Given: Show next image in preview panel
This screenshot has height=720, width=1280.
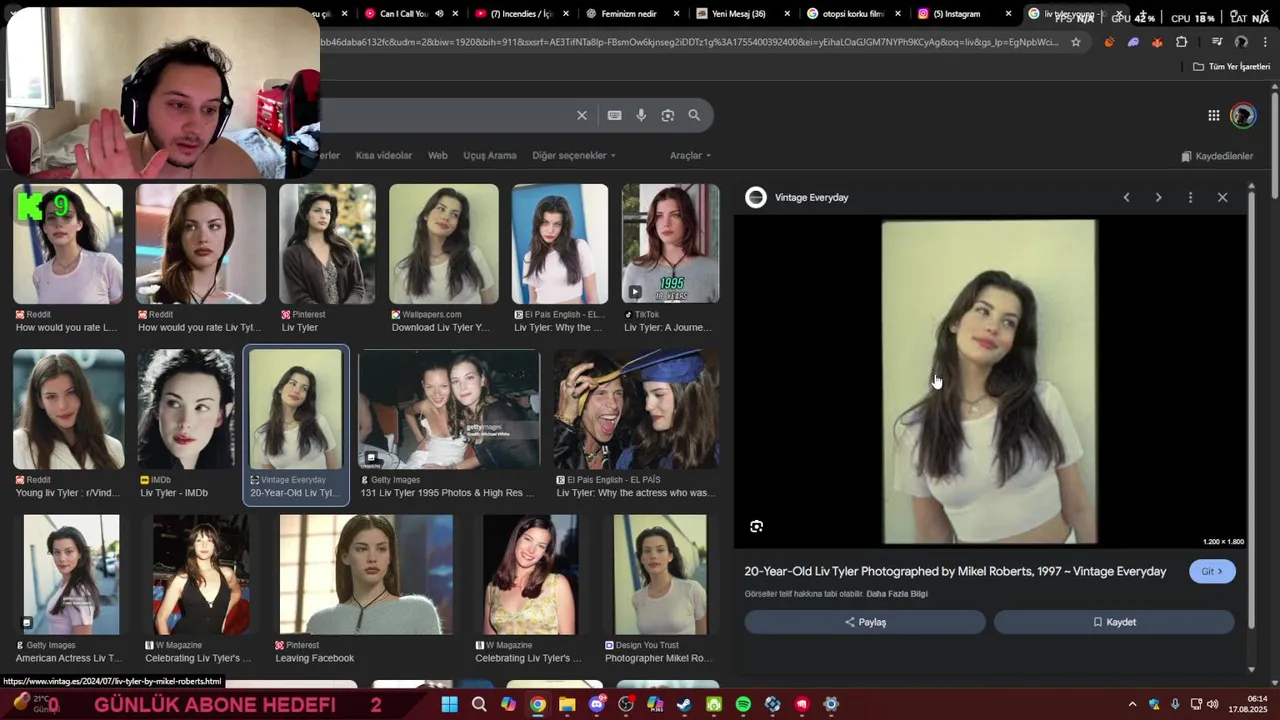Looking at the screenshot, I should pos(1158,197).
